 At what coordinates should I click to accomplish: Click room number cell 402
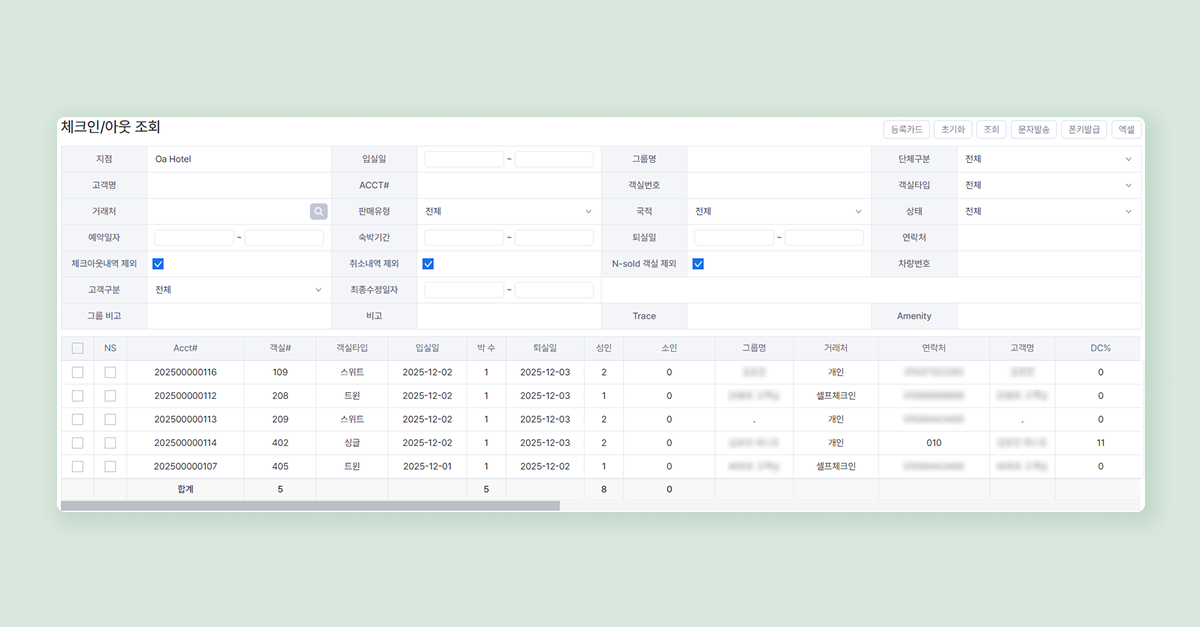click(x=280, y=442)
